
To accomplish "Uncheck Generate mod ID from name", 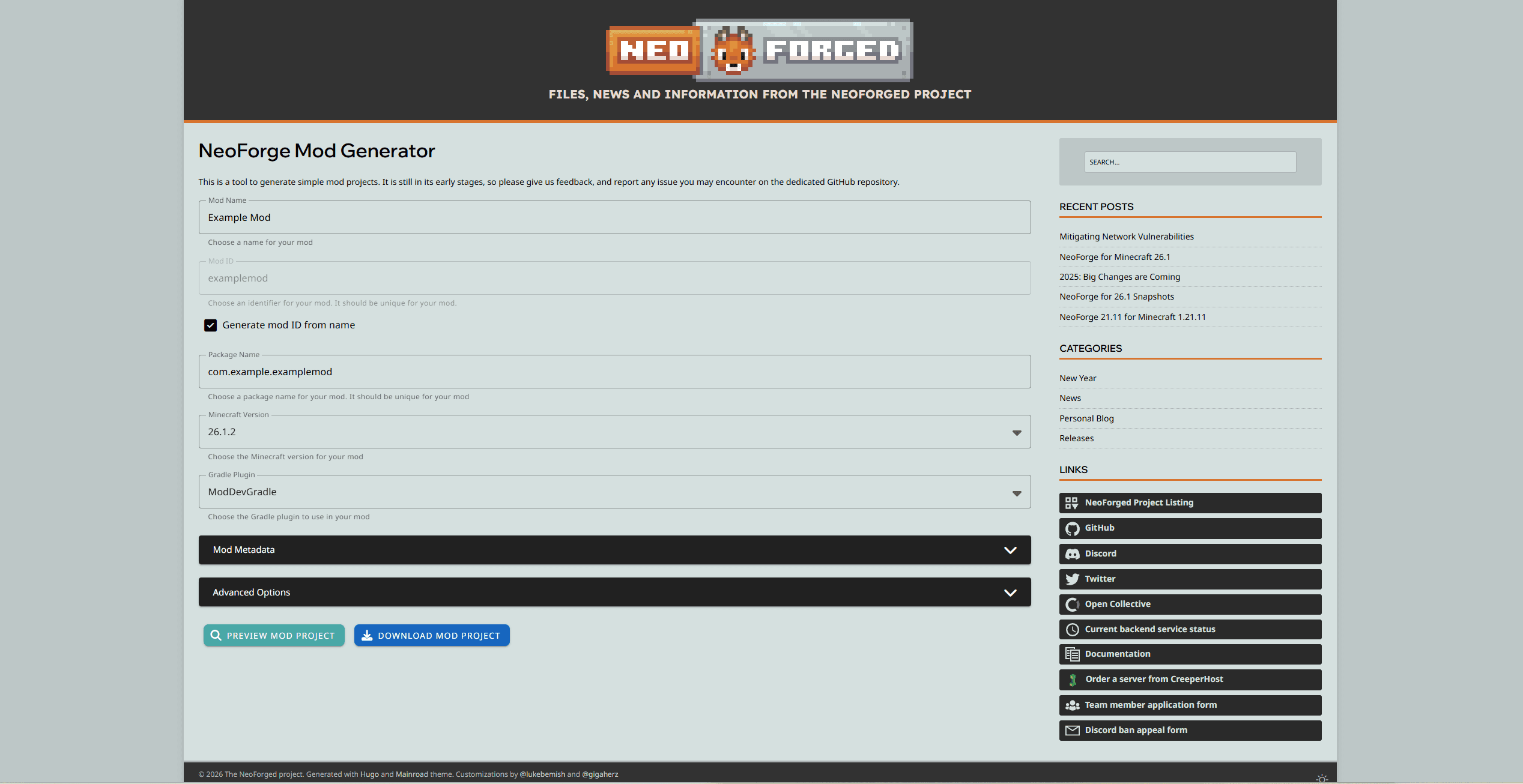I will click(210, 325).
